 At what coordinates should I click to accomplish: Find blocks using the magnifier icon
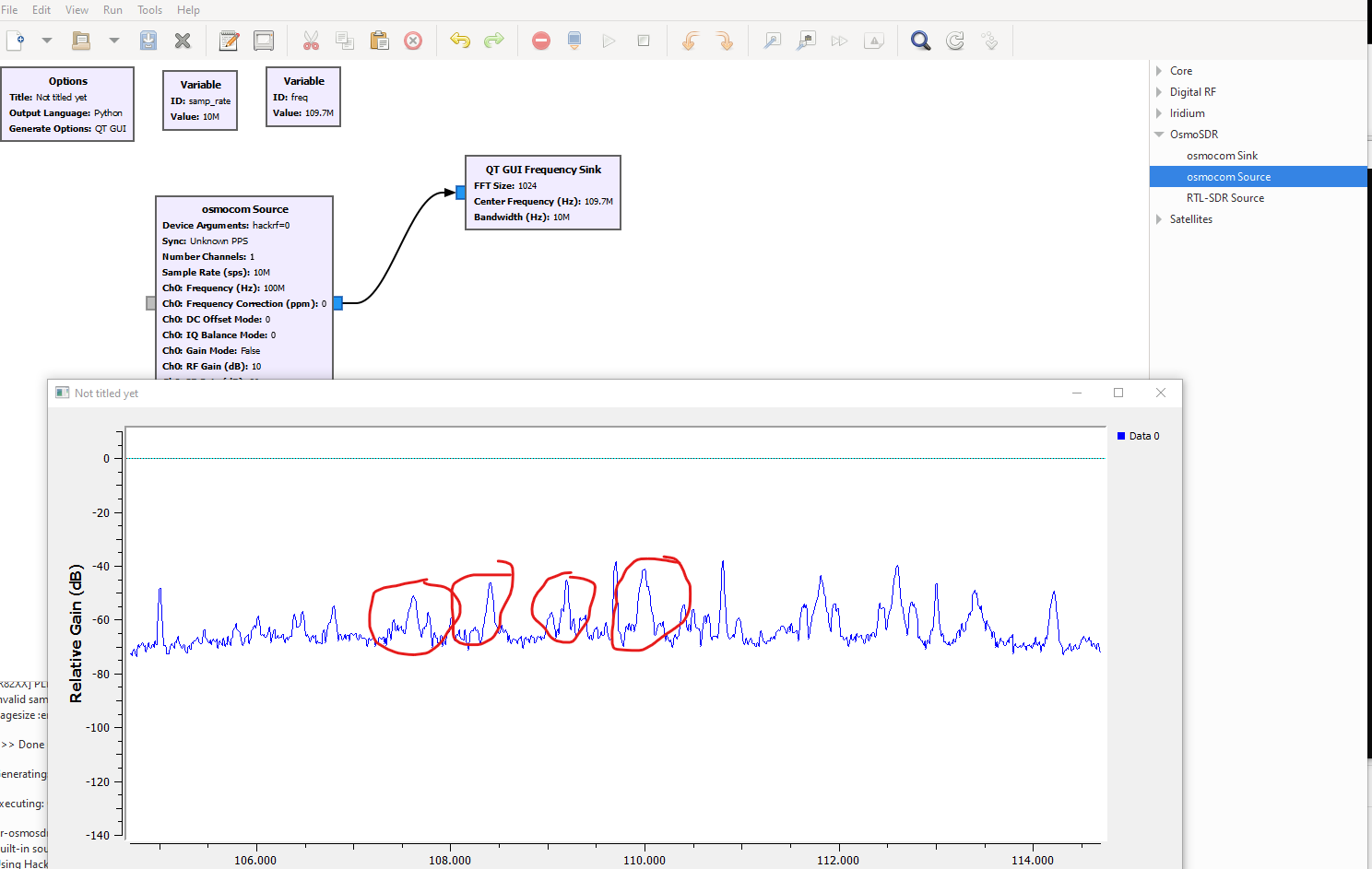click(920, 41)
